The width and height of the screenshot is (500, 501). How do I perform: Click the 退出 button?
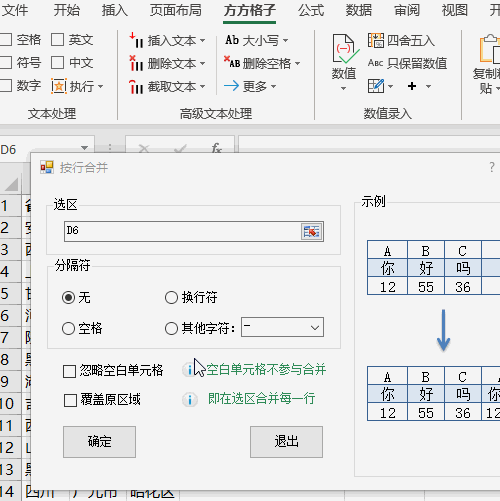click(286, 442)
